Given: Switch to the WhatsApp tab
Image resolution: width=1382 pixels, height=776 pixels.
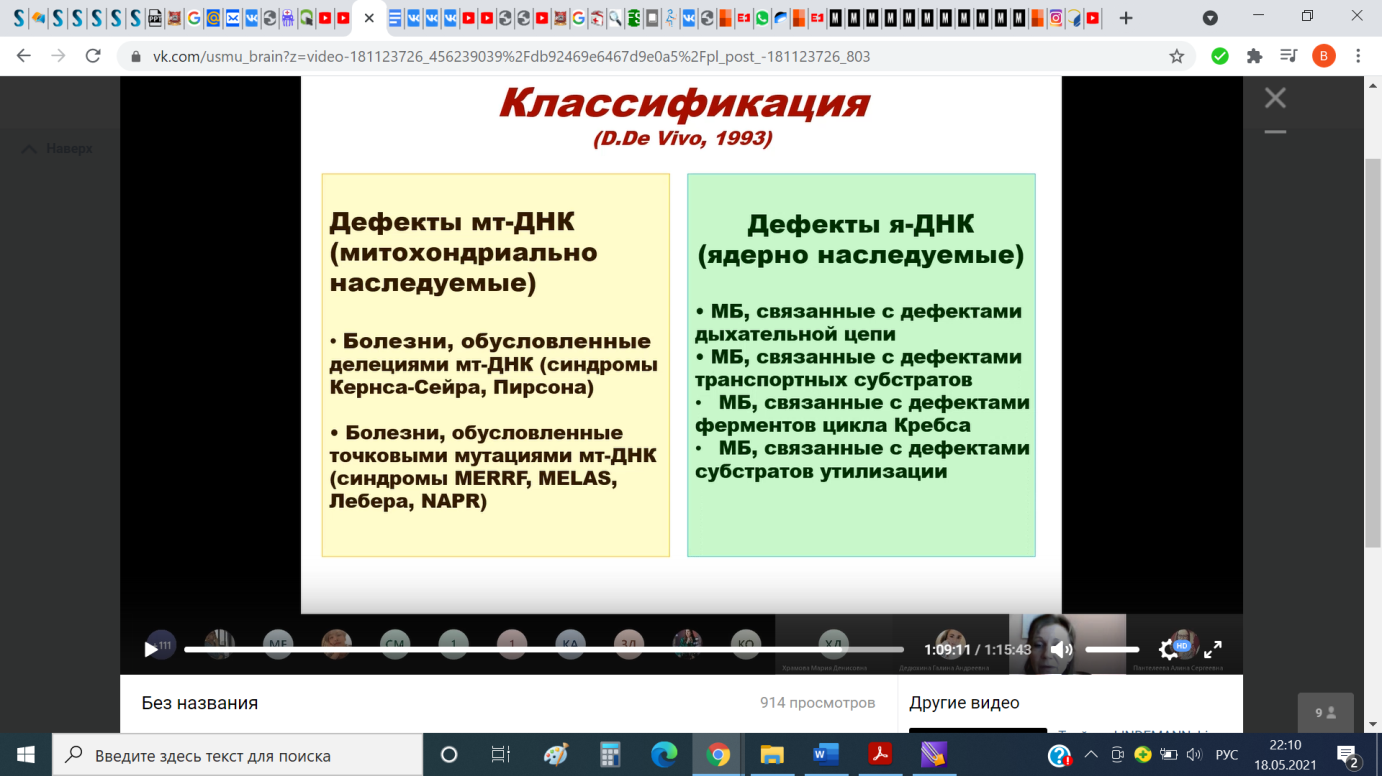Looking at the screenshot, I should [763, 18].
